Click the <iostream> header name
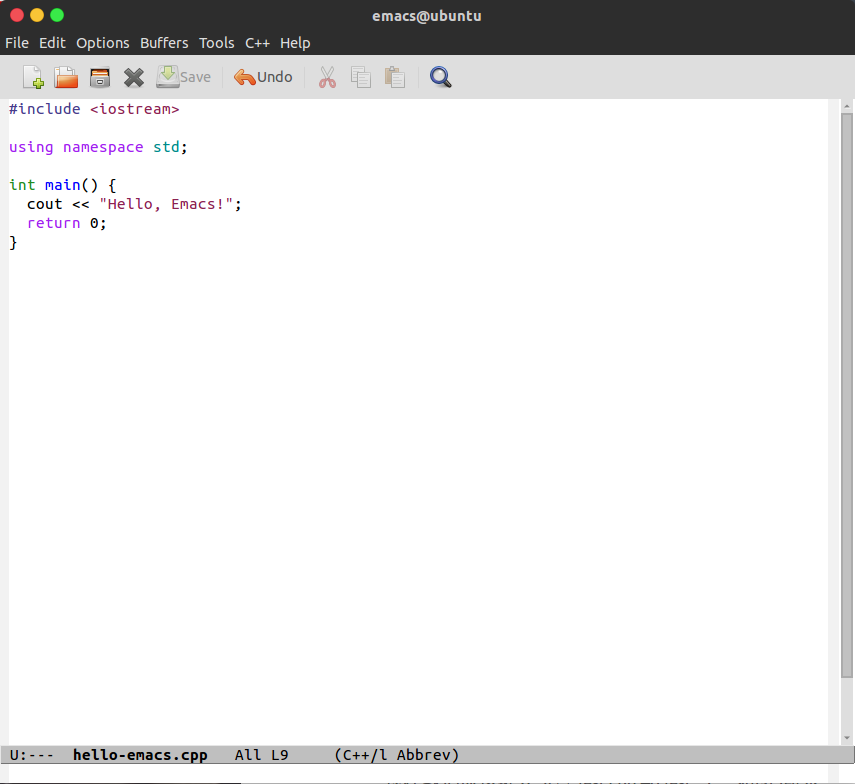The width and height of the screenshot is (855, 784). click(135, 109)
